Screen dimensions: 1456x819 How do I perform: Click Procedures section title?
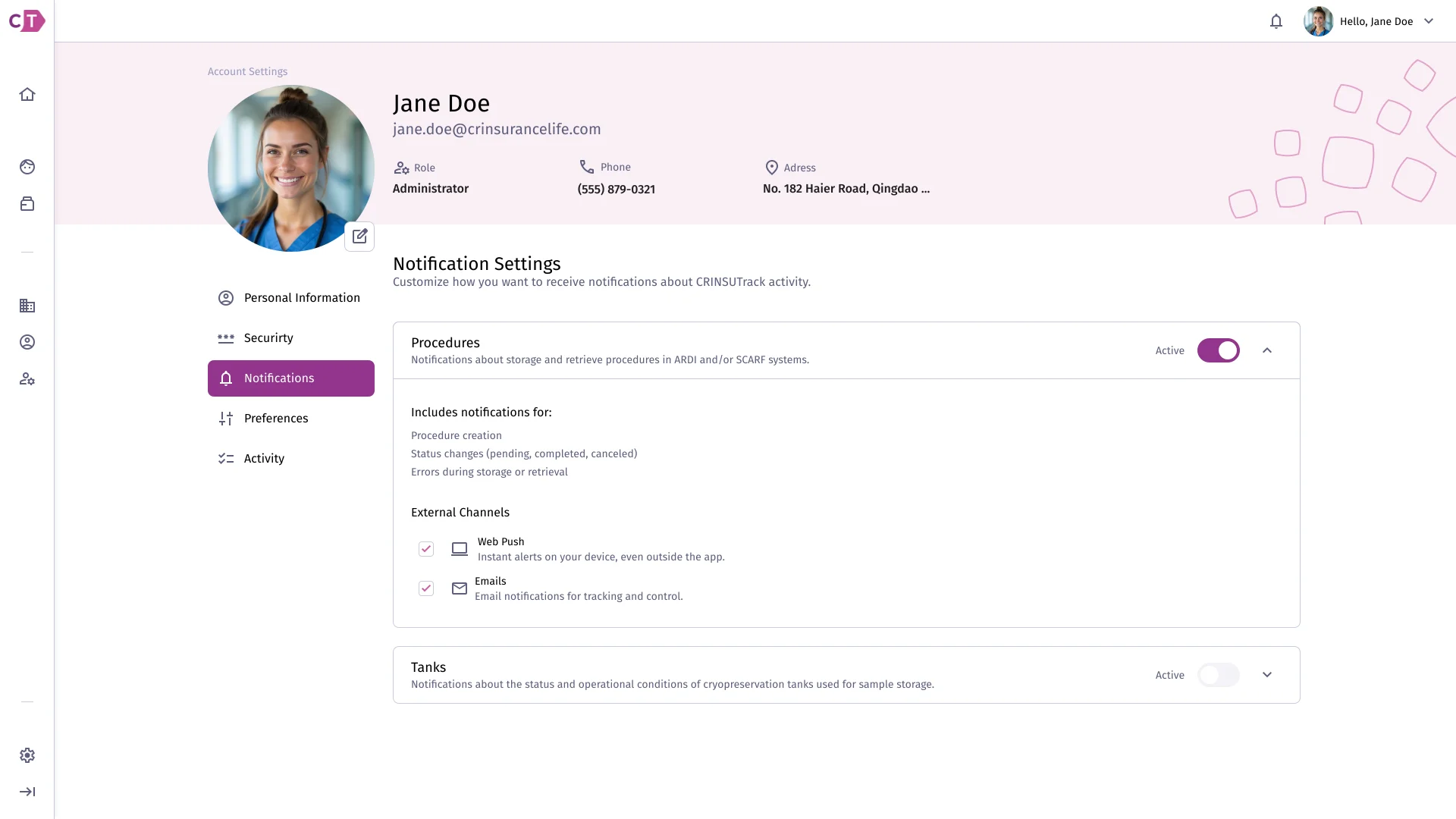(x=445, y=343)
